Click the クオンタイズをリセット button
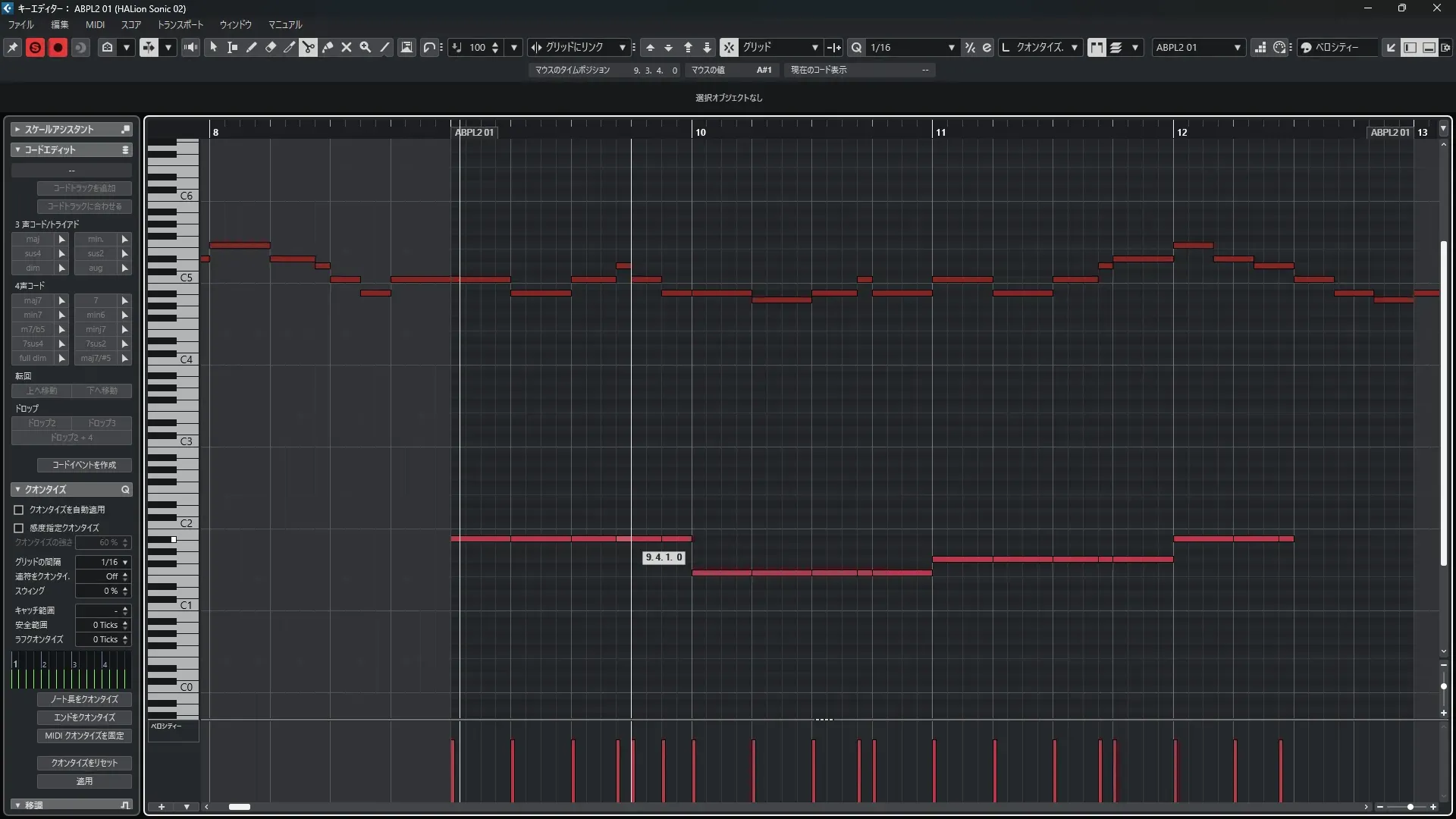This screenshot has width=1456, height=819. click(x=84, y=763)
